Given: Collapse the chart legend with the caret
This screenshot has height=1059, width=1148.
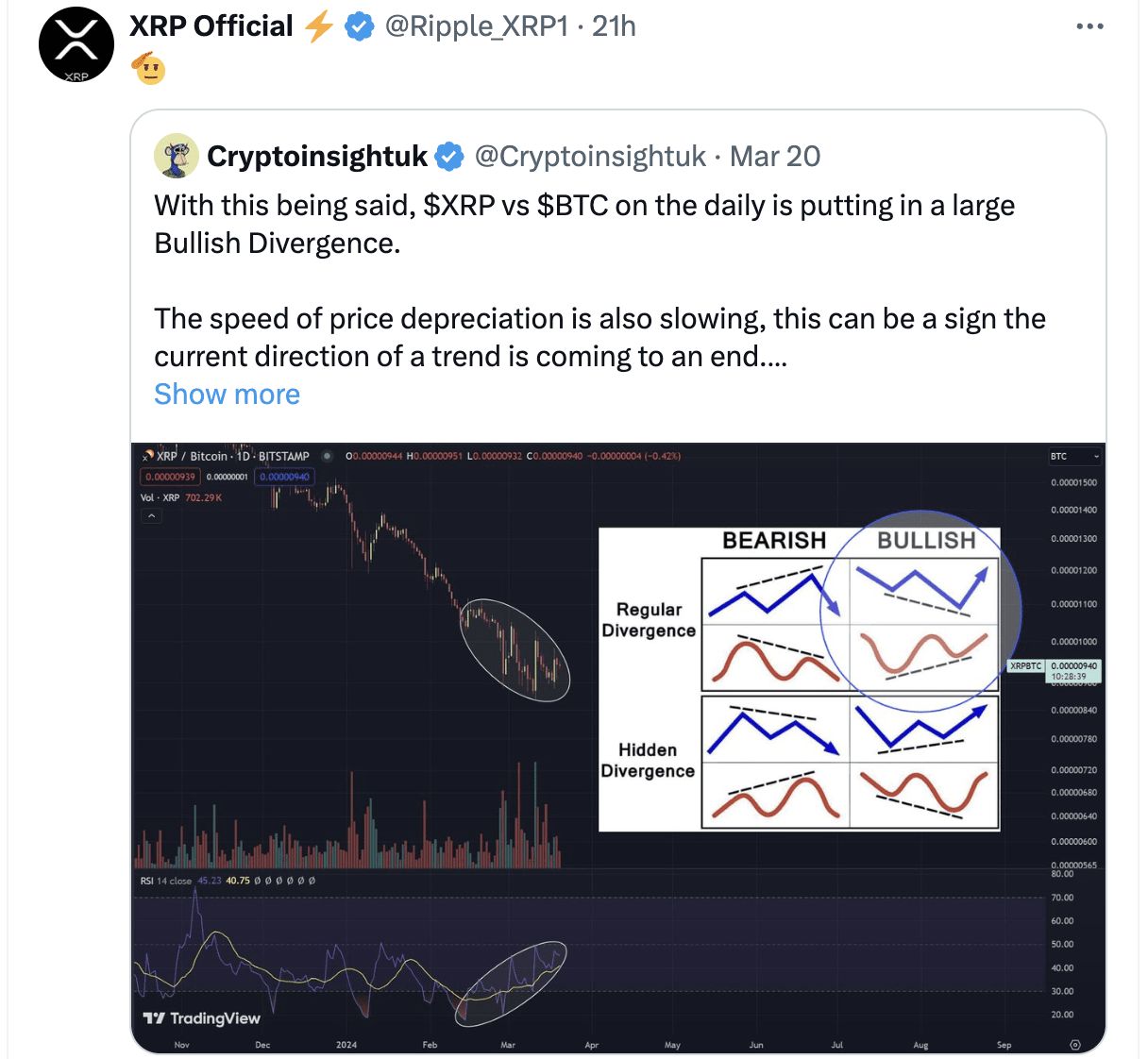Looking at the screenshot, I should tap(151, 516).
